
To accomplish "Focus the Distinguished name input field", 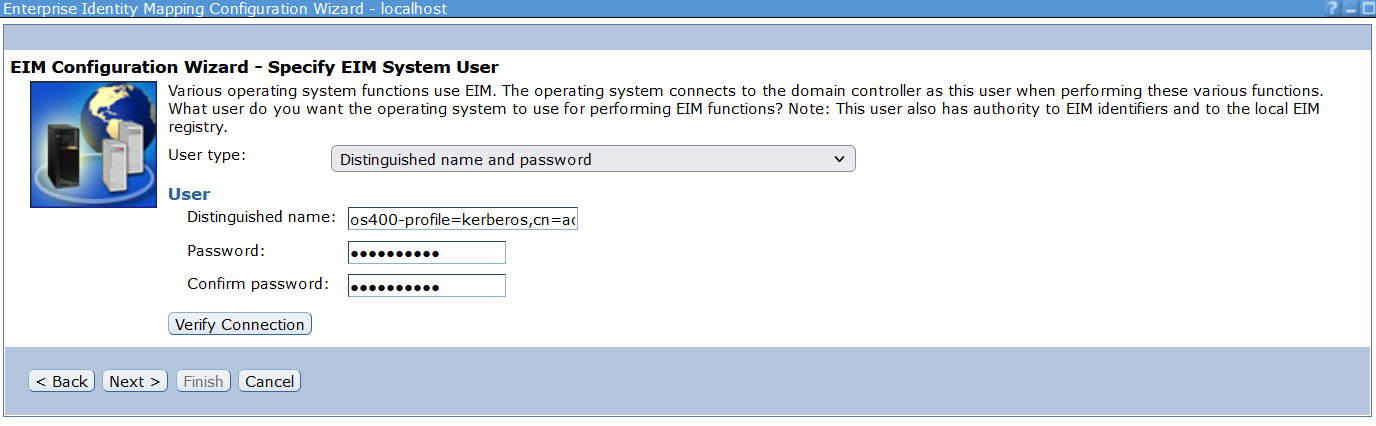I will pos(462,219).
